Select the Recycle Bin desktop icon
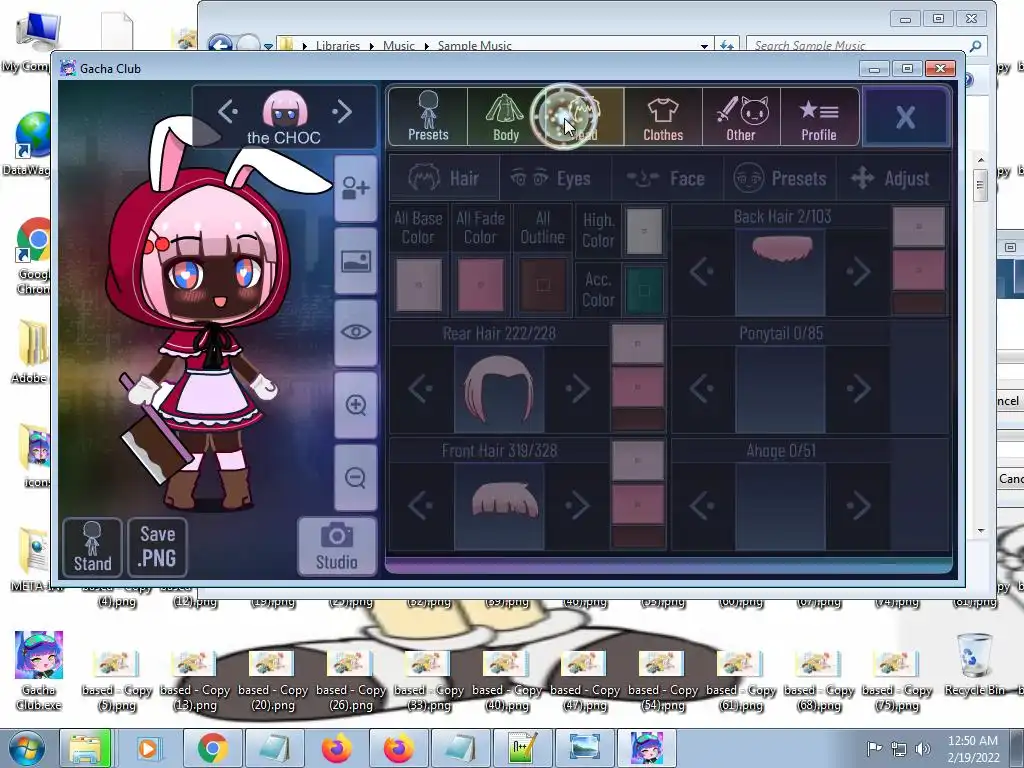This screenshot has height=768, width=1024. (976, 665)
